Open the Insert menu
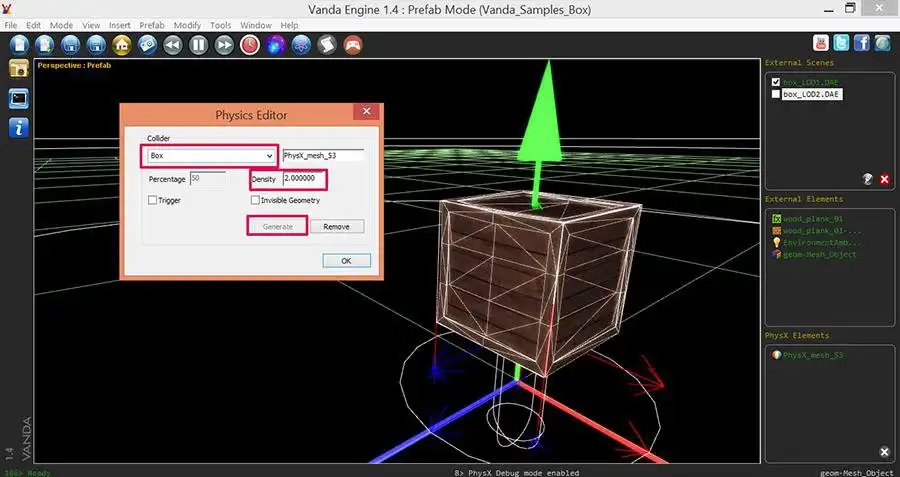Viewport: 900px width, 477px height. [x=119, y=25]
